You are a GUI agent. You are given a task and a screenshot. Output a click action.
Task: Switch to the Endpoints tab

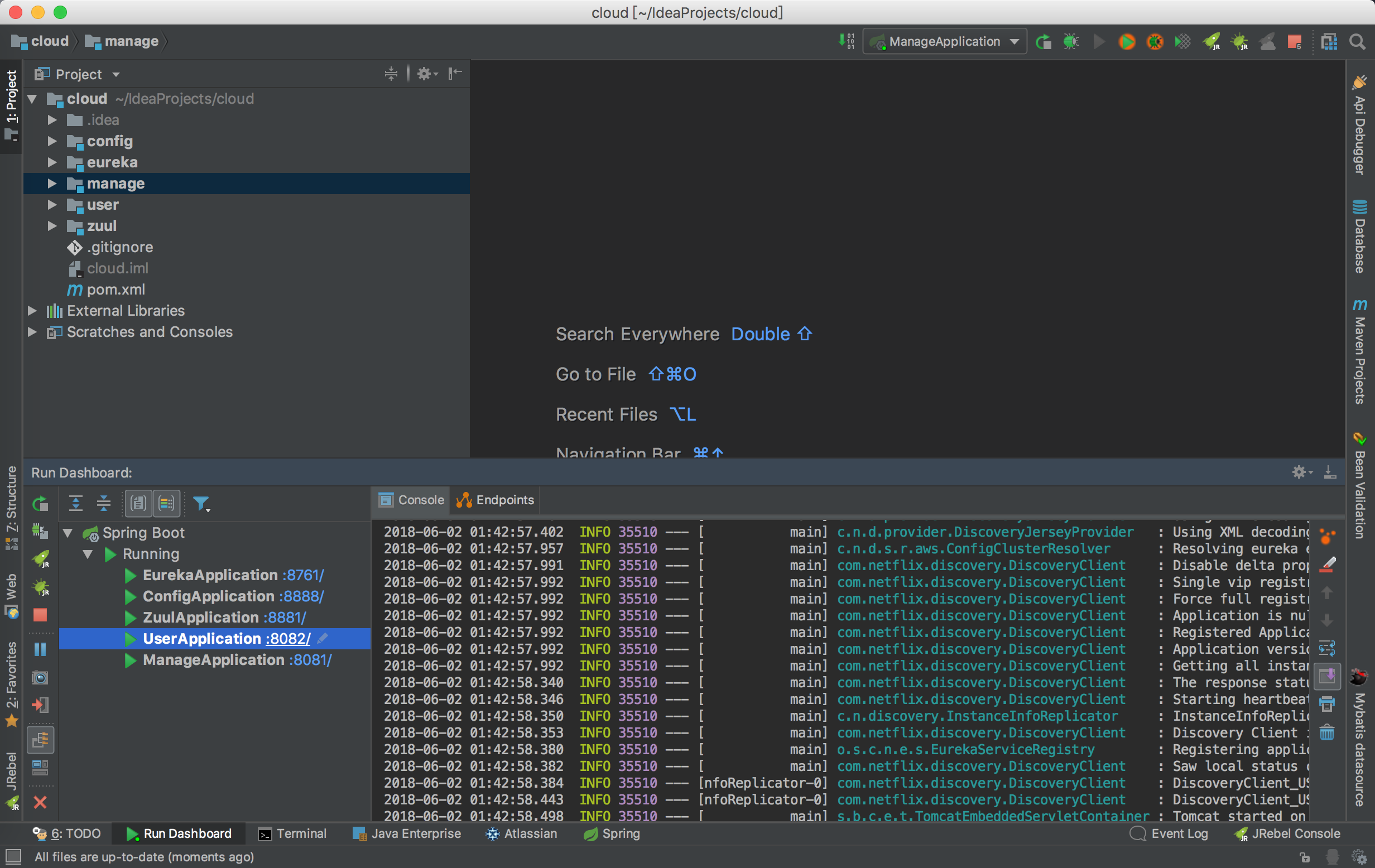pyautogui.click(x=496, y=500)
